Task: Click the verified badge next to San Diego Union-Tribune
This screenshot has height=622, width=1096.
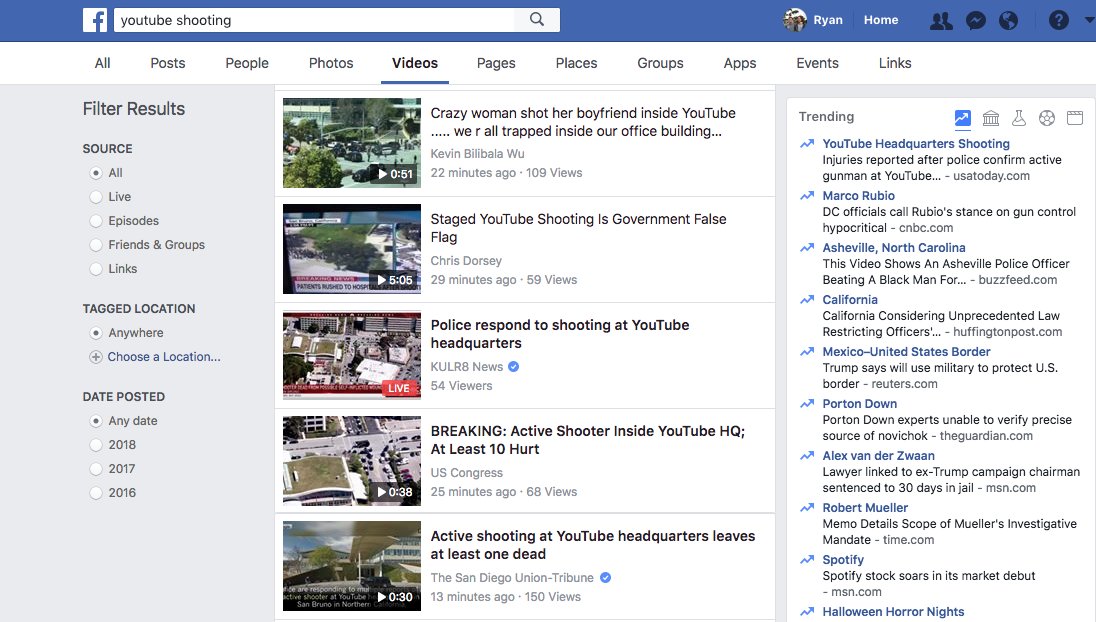Action: click(605, 577)
